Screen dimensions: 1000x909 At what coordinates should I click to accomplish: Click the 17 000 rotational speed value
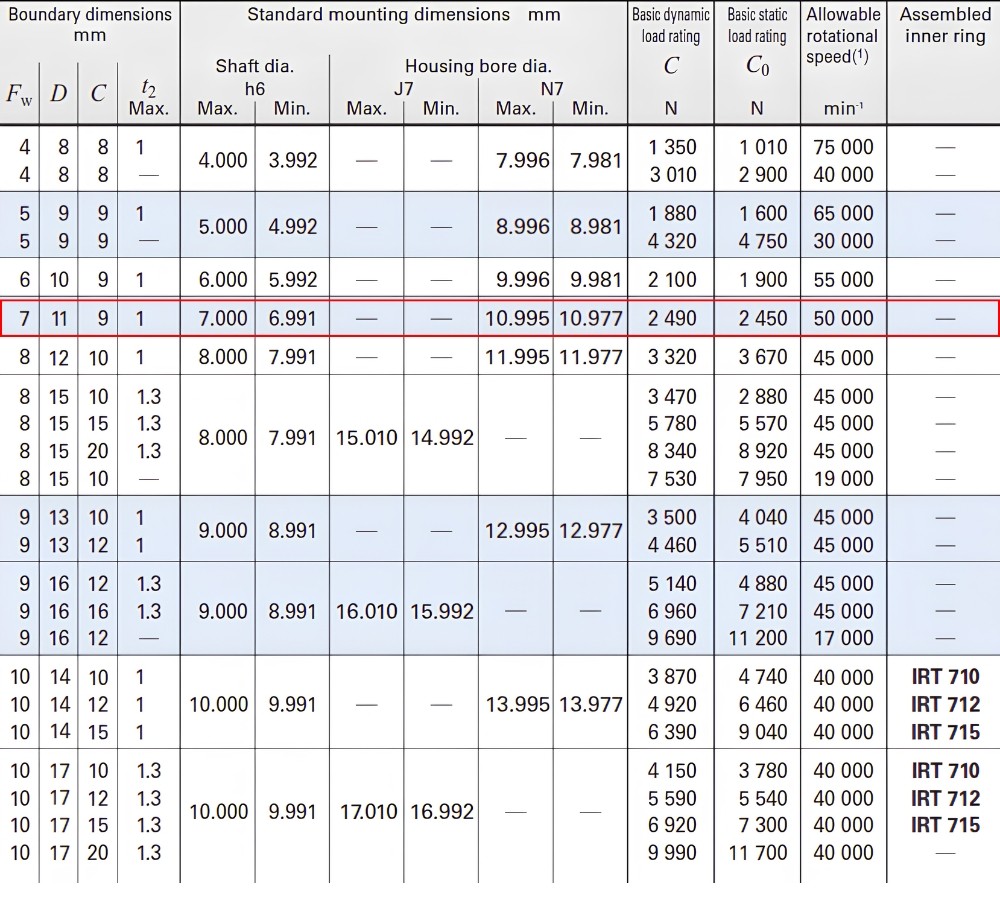843,638
